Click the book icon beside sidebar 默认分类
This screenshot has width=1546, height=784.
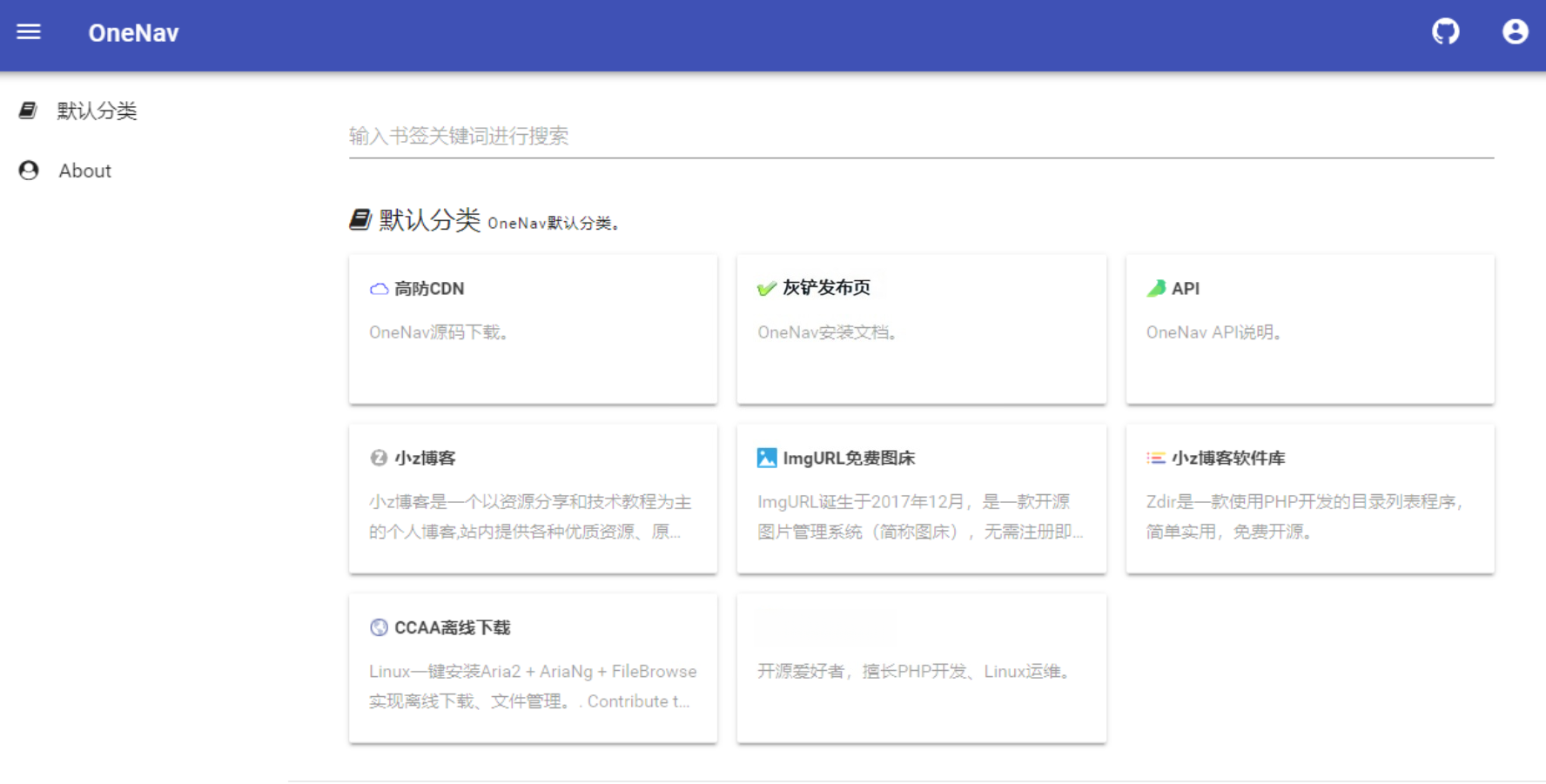[28, 111]
